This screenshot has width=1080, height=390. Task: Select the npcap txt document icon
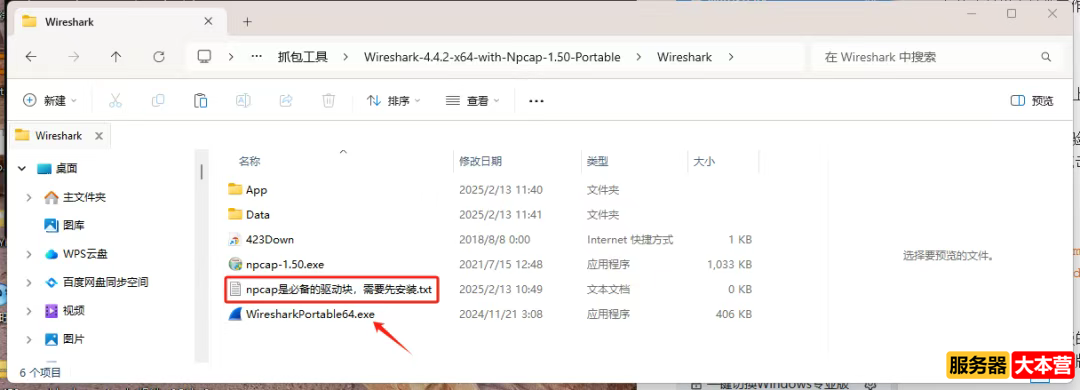[x=236, y=289]
